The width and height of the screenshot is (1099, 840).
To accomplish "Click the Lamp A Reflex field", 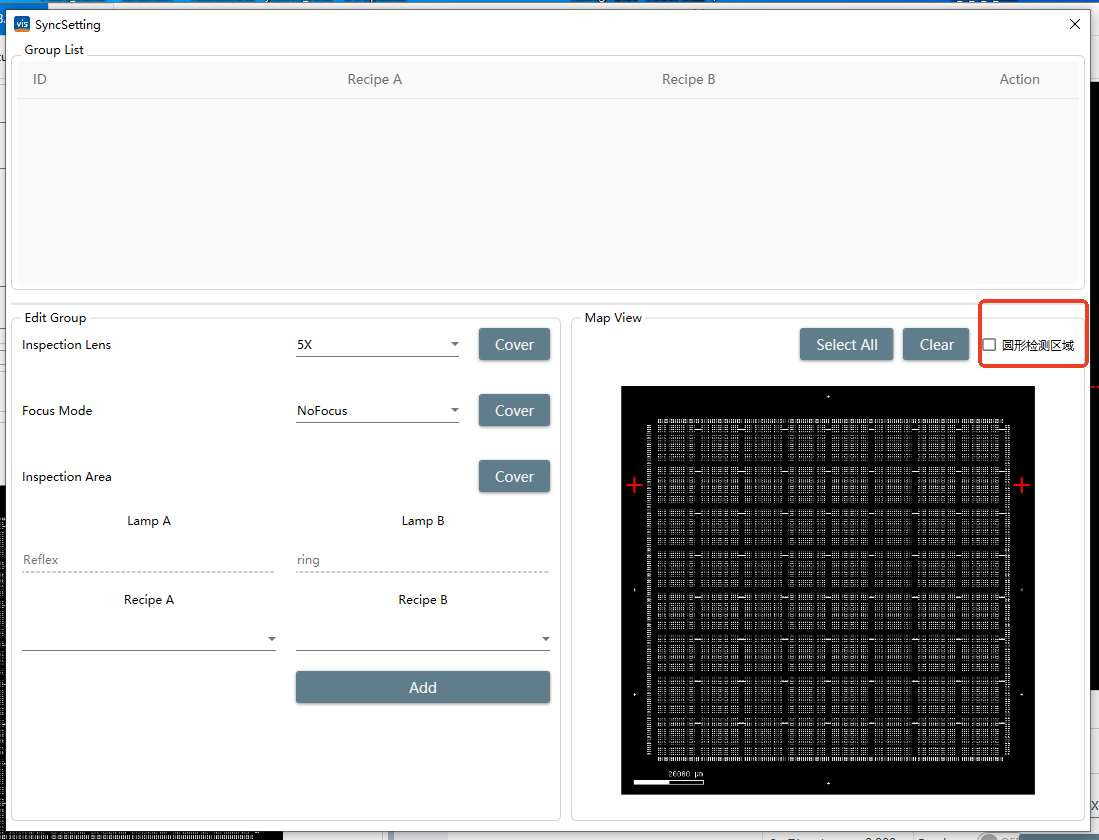I will [149, 560].
